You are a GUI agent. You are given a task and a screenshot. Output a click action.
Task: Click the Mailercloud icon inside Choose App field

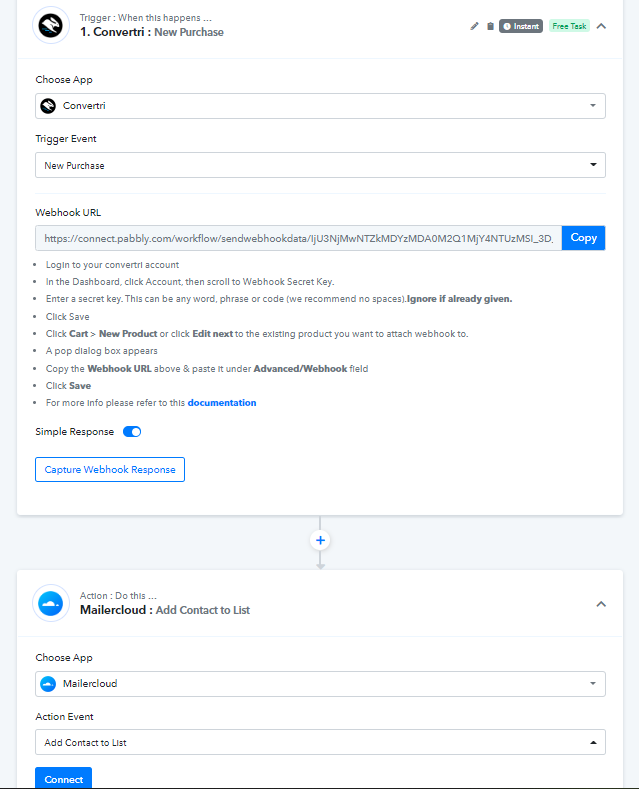[48, 684]
